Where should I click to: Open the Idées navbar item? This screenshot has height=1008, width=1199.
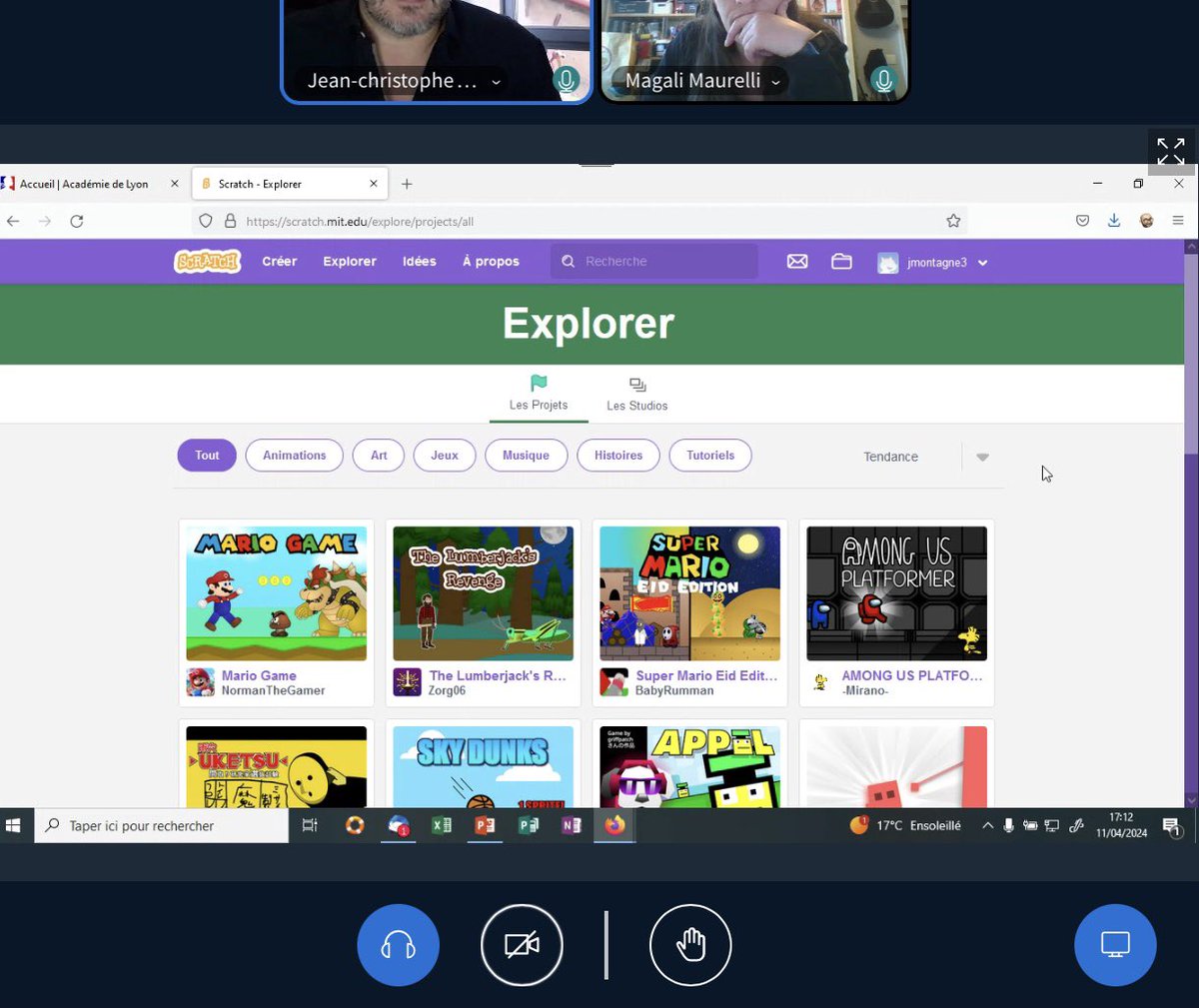[420, 262]
